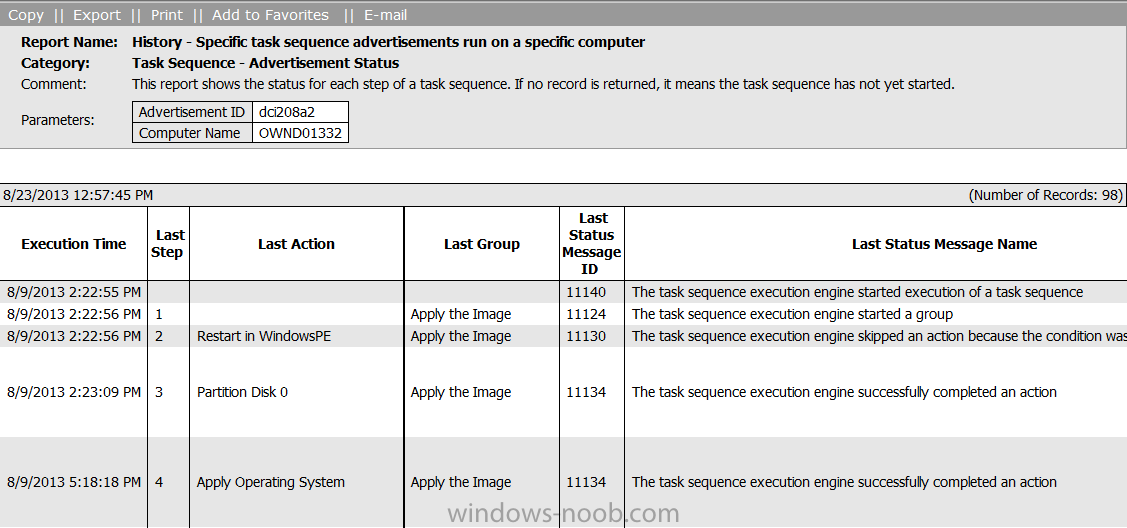
Task: Select Print in the report toolbar
Action: pyautogui.click(x=167, y=15)
